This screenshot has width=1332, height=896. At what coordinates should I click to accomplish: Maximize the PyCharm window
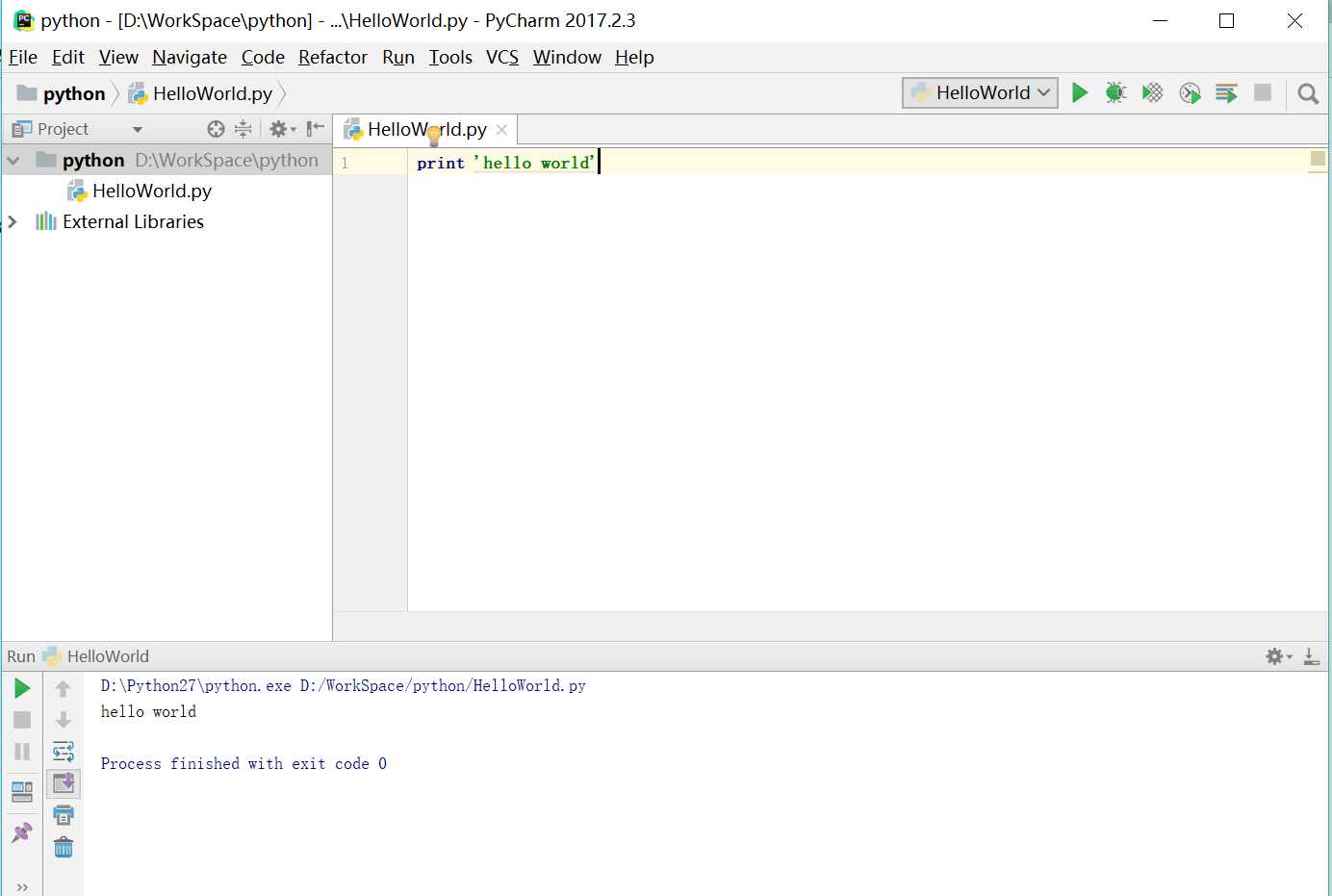[x=1226, y=20]
